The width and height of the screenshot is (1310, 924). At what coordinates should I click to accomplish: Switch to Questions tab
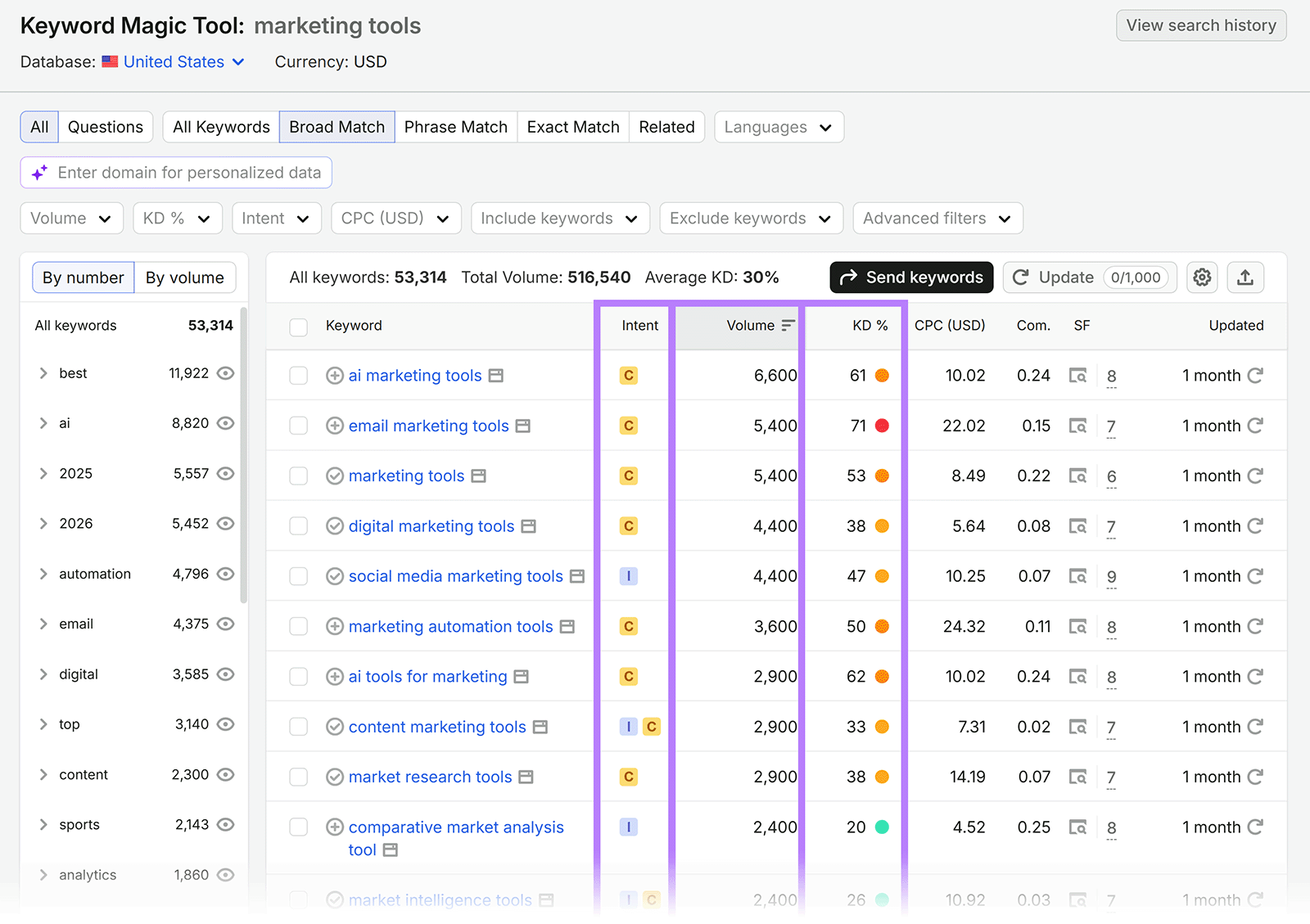(106, 127)
